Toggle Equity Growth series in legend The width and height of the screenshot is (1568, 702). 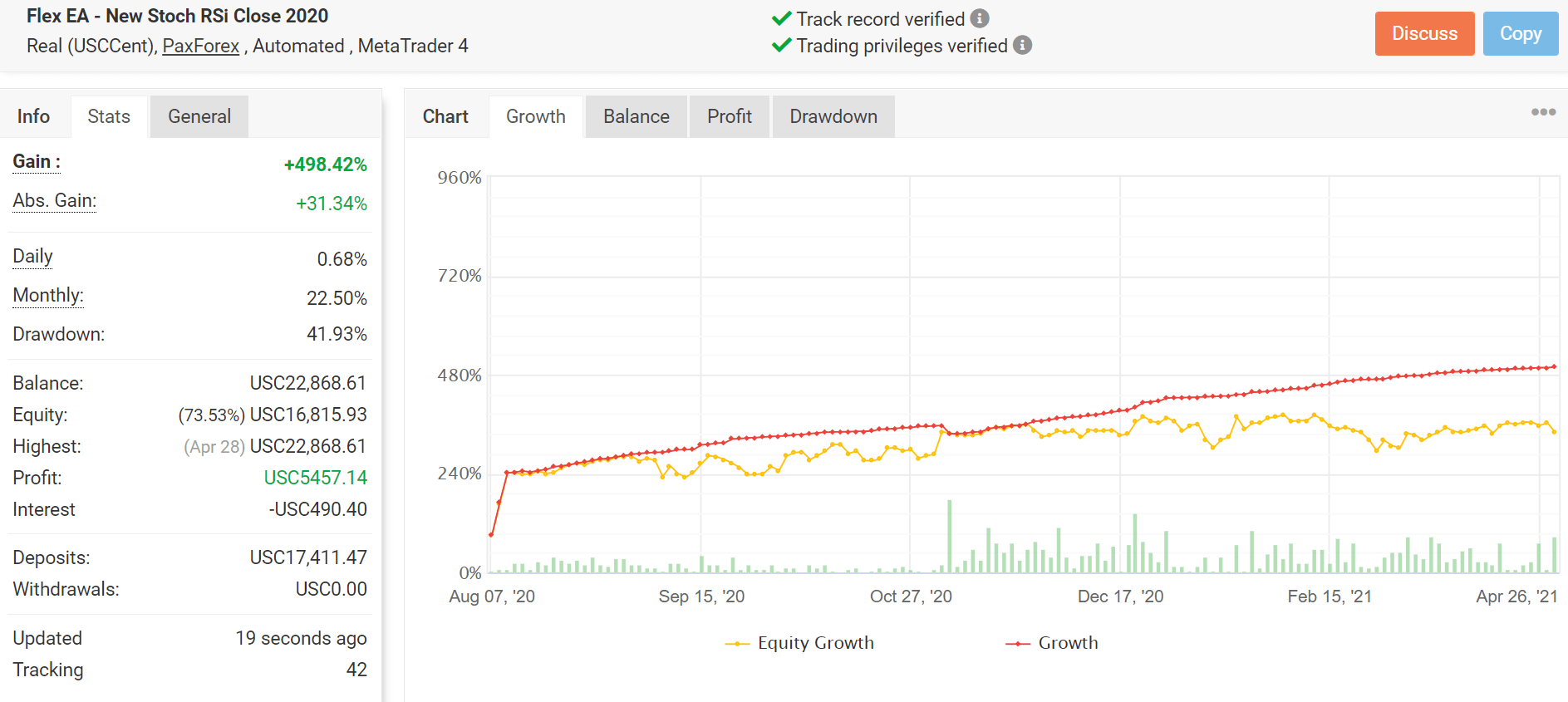[799, 643]
